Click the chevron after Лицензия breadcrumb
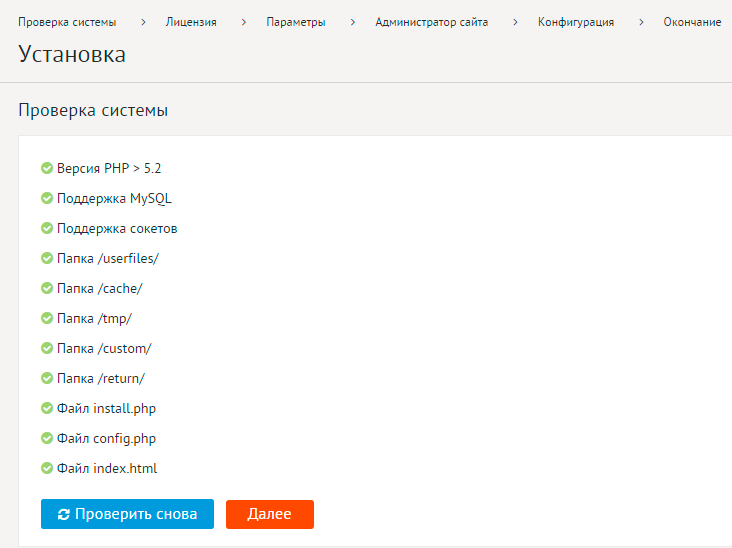The image size is (732, 548). (244, 22)
